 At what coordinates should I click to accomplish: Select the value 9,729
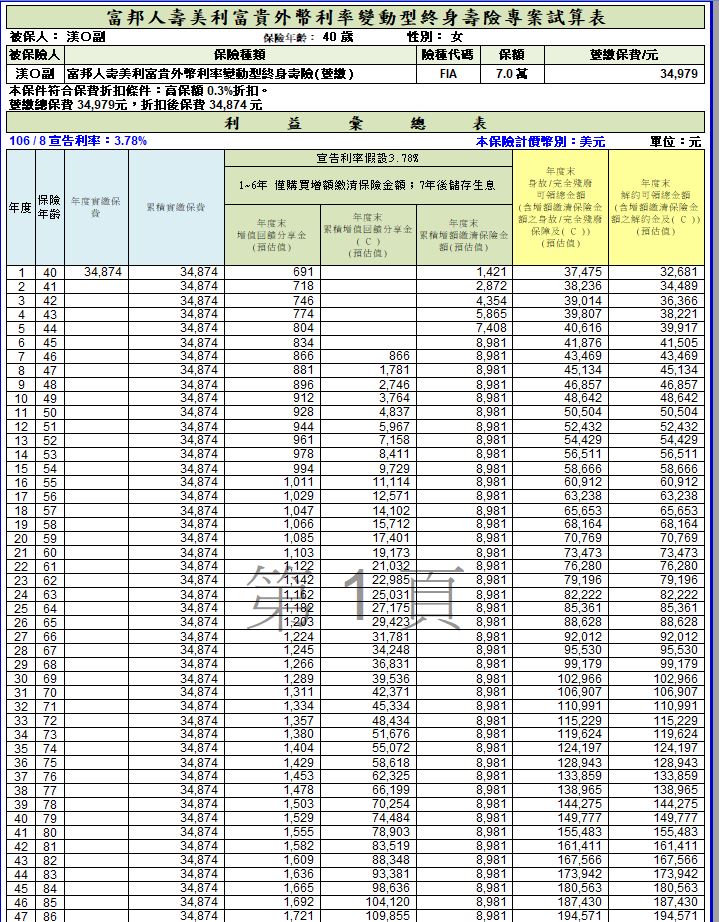pyautogui.click(x=394, y=469)
